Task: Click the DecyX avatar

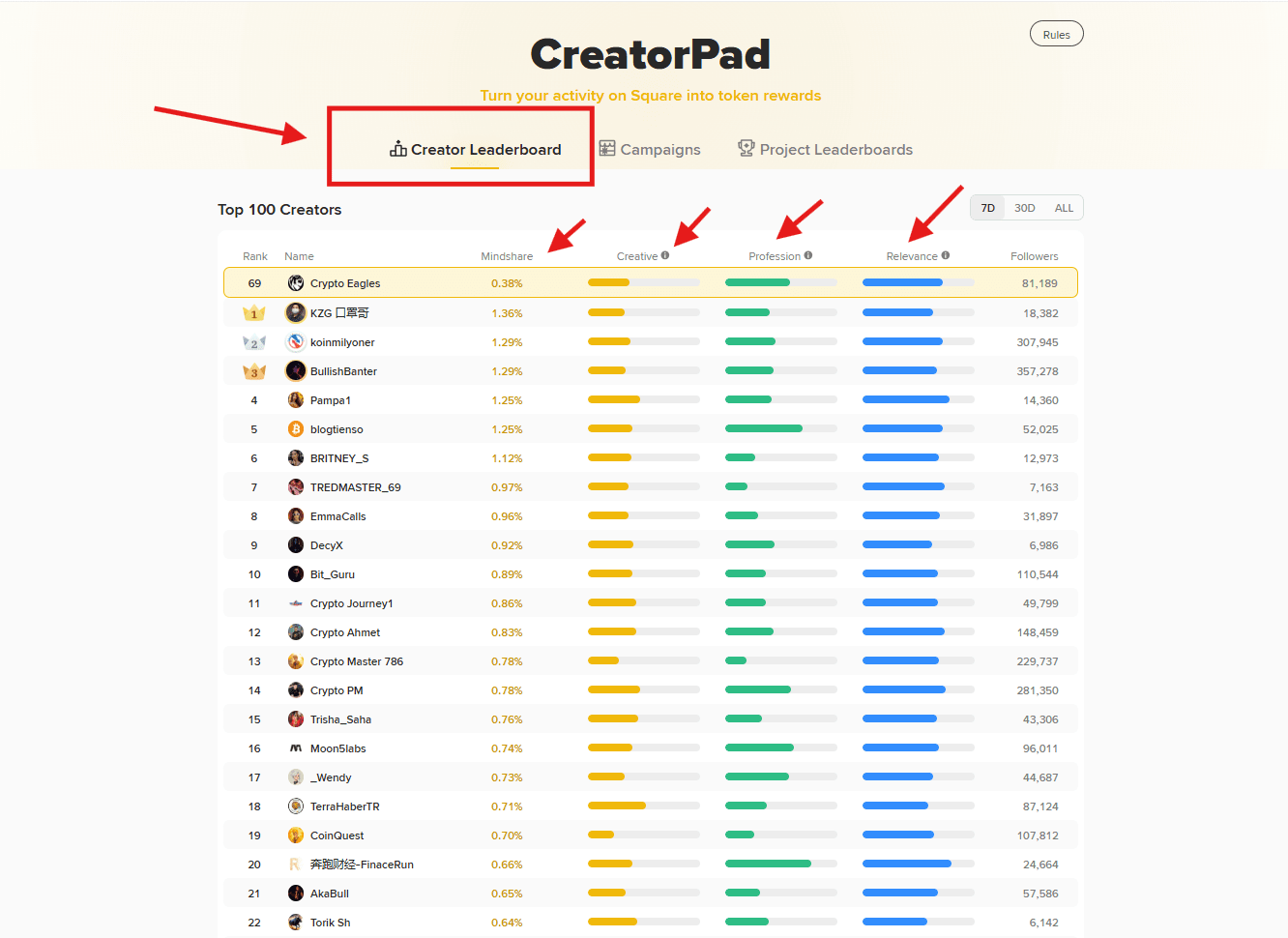Action: click(296, 545)
